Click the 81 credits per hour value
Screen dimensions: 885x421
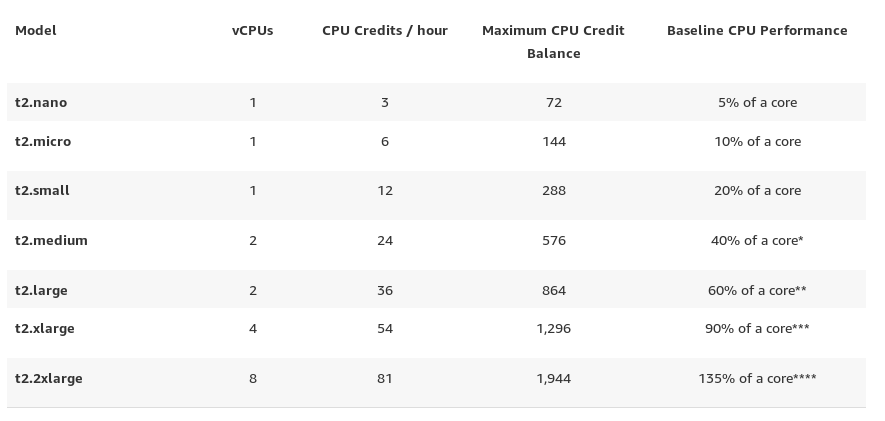[x=385, y=378]
